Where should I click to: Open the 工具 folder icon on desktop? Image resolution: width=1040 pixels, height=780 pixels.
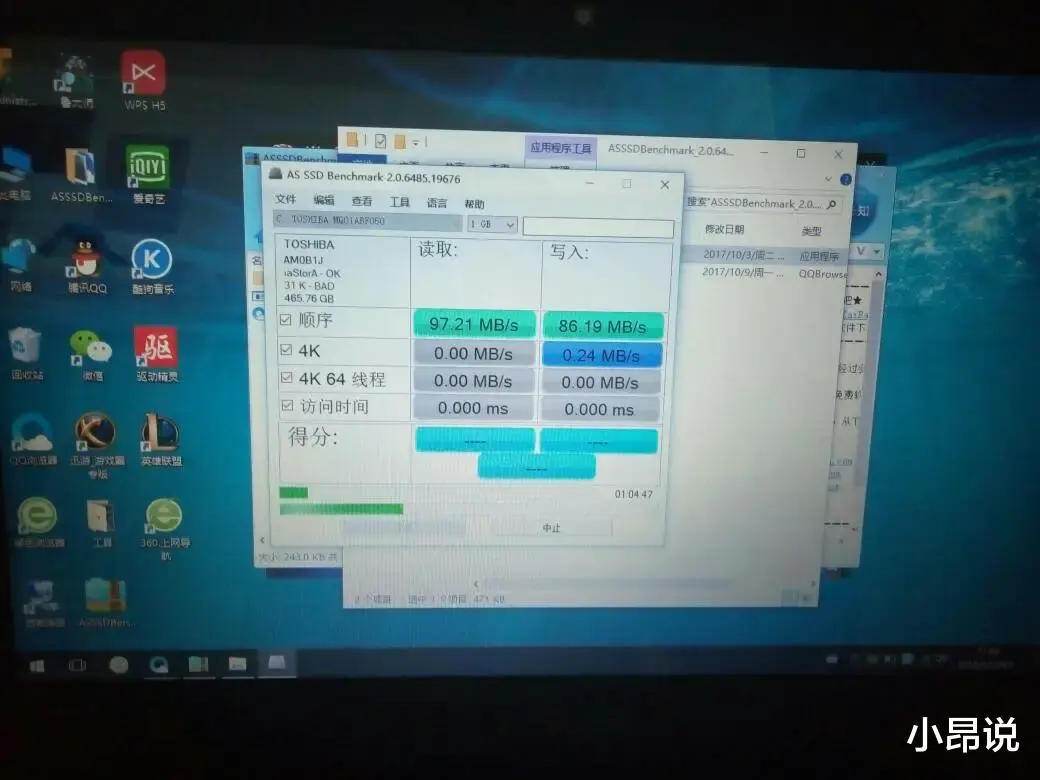pyautogui.click(x=101, y=523)
